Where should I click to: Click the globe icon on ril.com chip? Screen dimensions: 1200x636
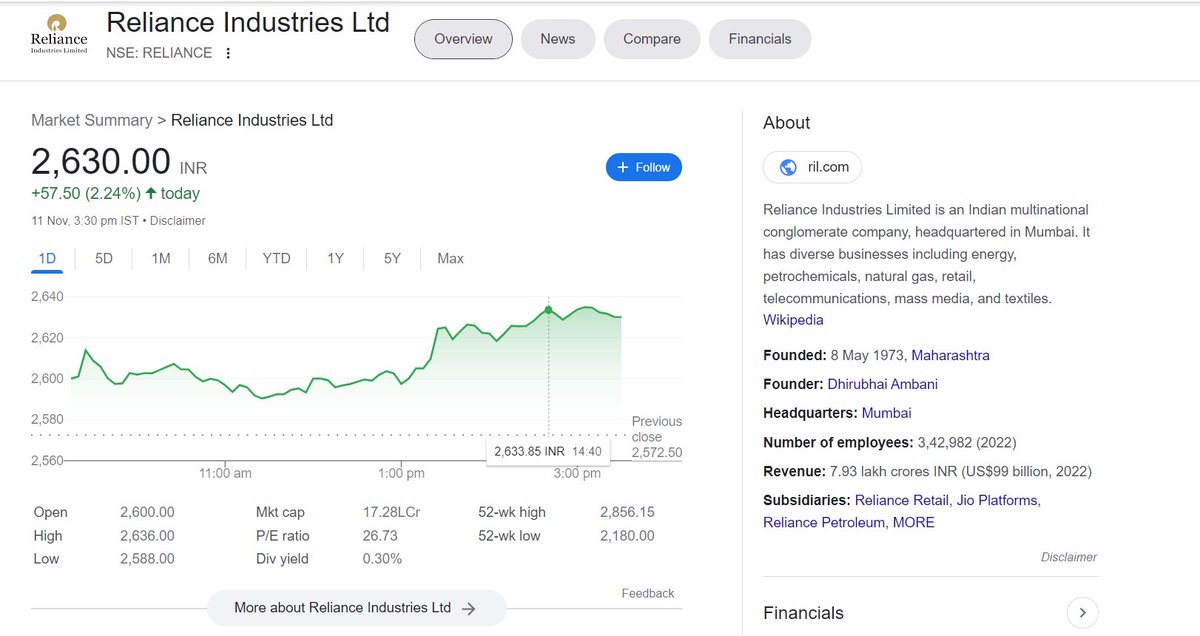(x=788, y=167)
